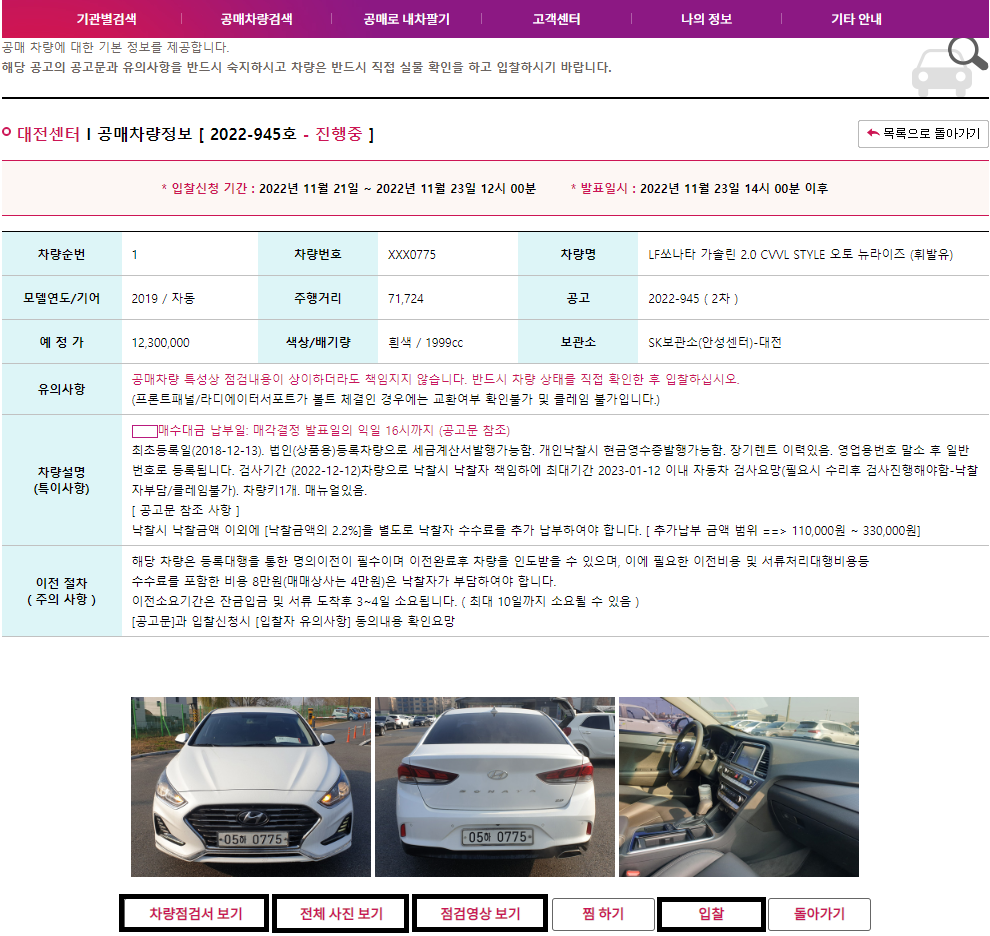
Task: Click the model year value 2019 / 자동
Action: 163,298
